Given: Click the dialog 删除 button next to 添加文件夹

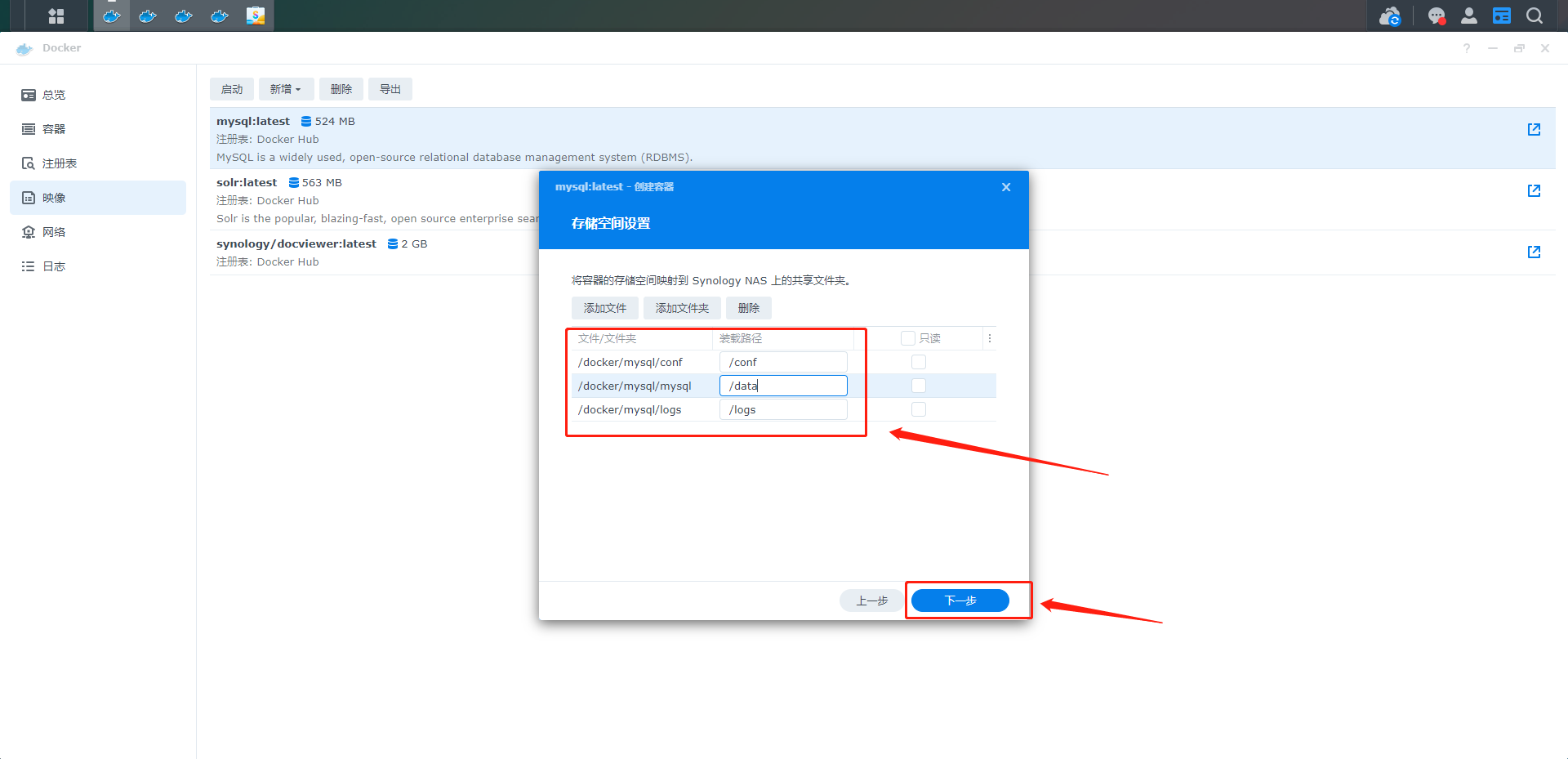Looking at the screenshot, I should tap(749, 308).
